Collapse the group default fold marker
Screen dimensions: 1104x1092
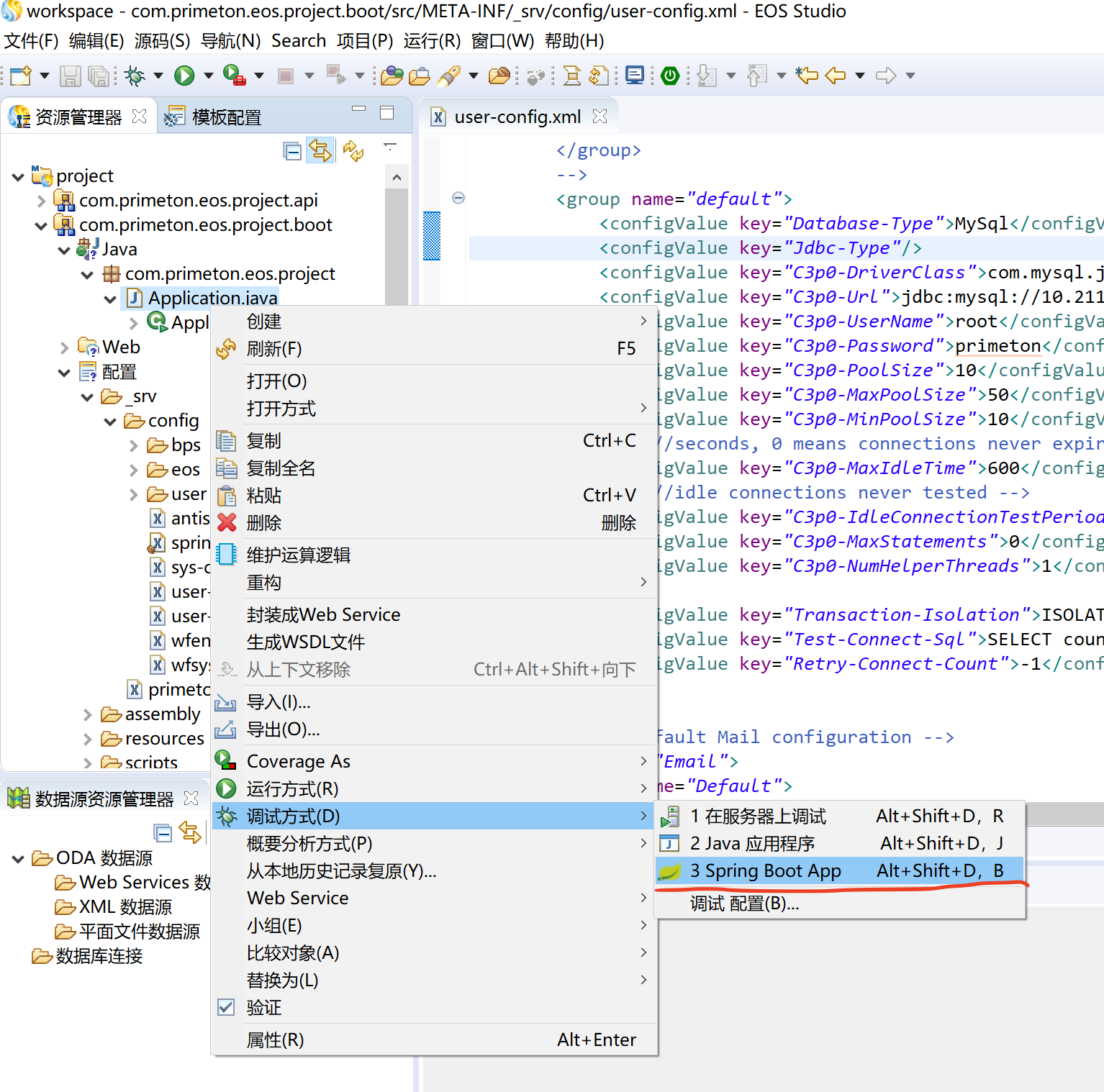458,199
